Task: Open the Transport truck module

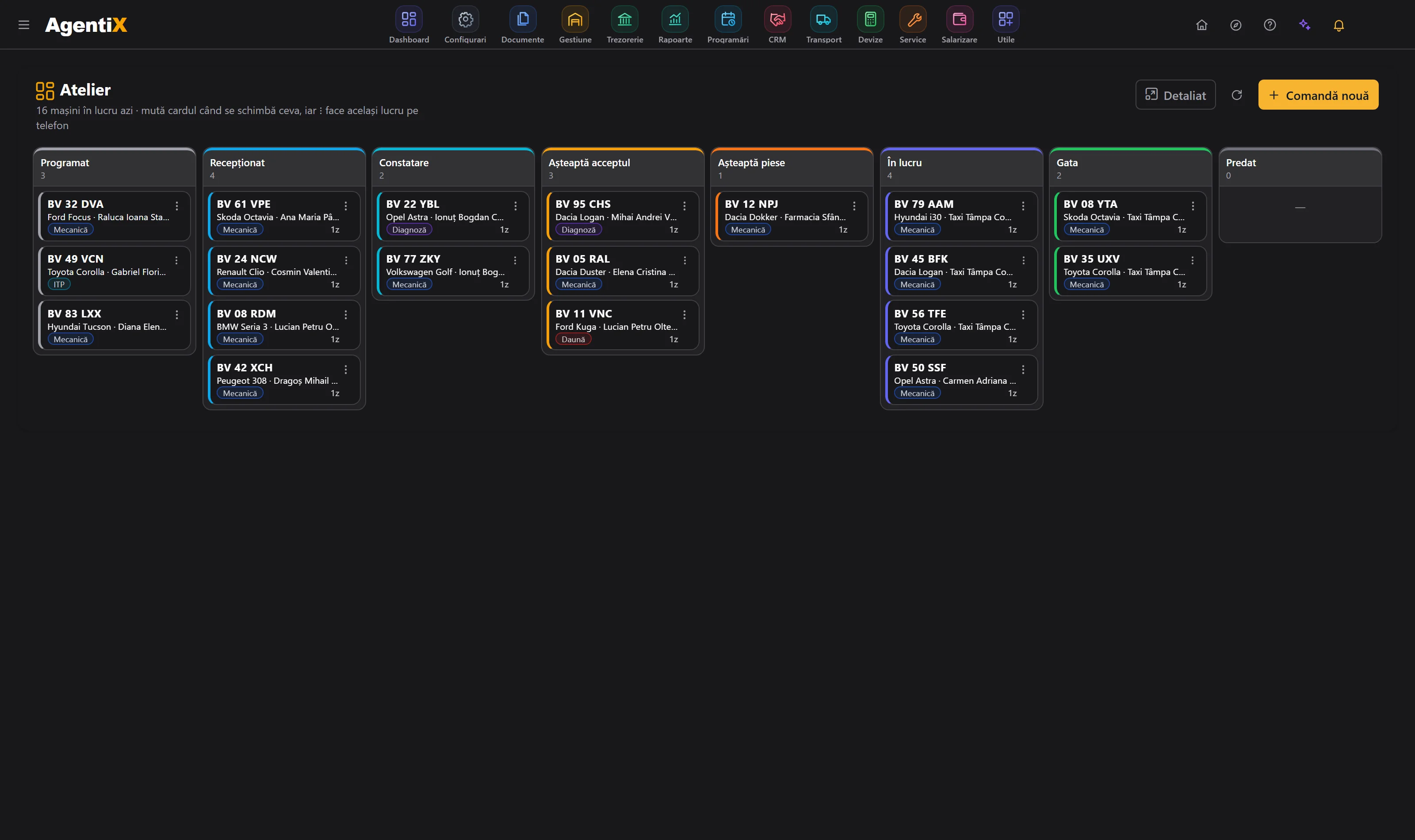Action: click(x=823, y=26)
